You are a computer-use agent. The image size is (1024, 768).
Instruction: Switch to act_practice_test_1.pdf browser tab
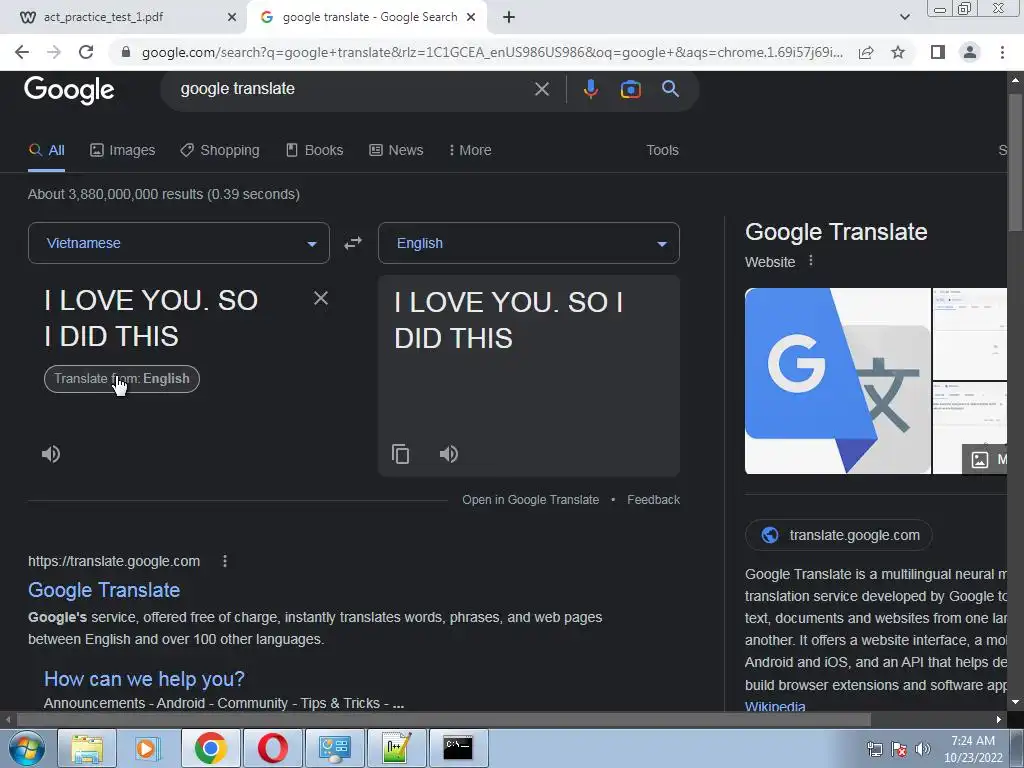[124, 17]
